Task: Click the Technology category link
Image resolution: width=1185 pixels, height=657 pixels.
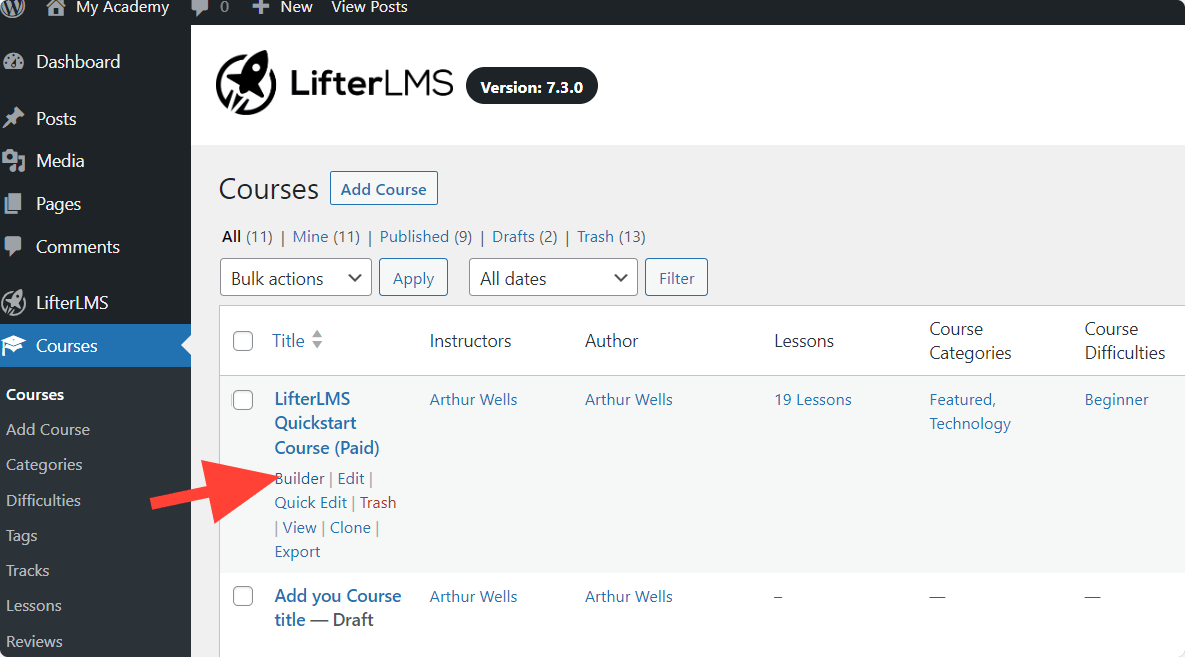Action: (x=970, y=424)
